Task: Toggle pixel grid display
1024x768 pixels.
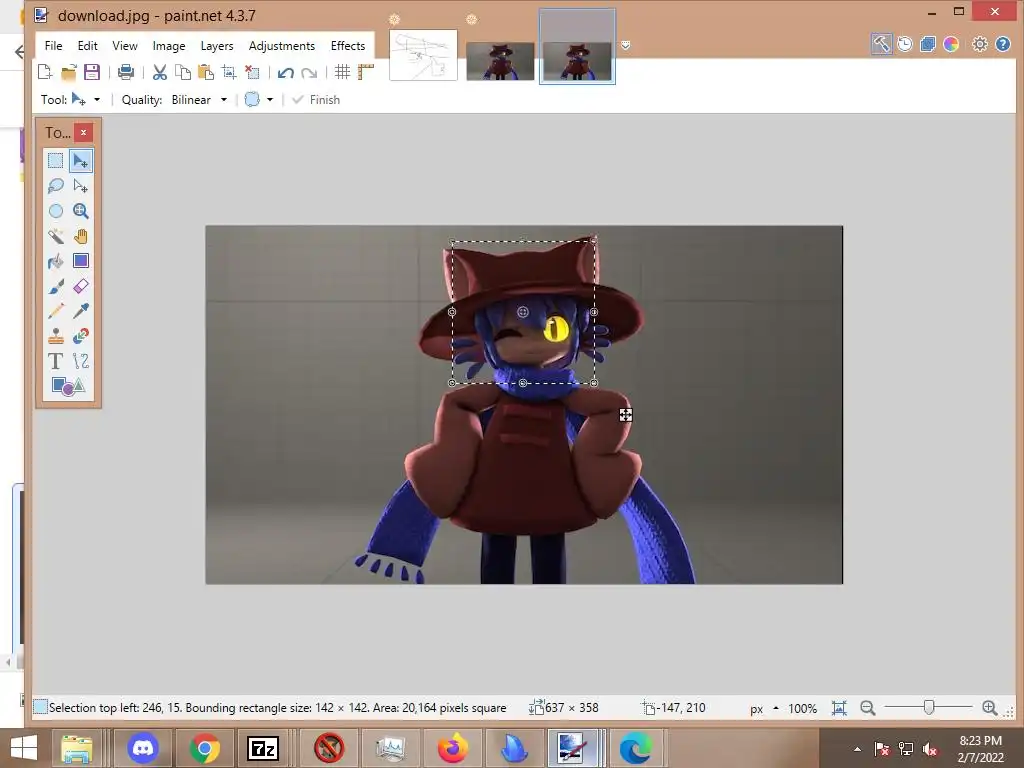Action: [x=343, y=72]
